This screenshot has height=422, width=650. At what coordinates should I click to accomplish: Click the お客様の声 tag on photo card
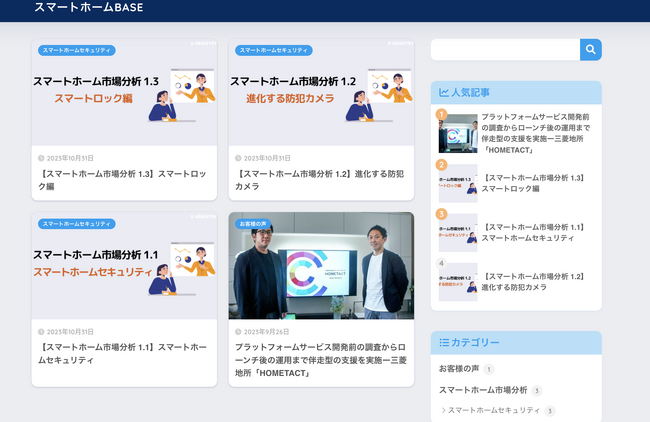253,224
